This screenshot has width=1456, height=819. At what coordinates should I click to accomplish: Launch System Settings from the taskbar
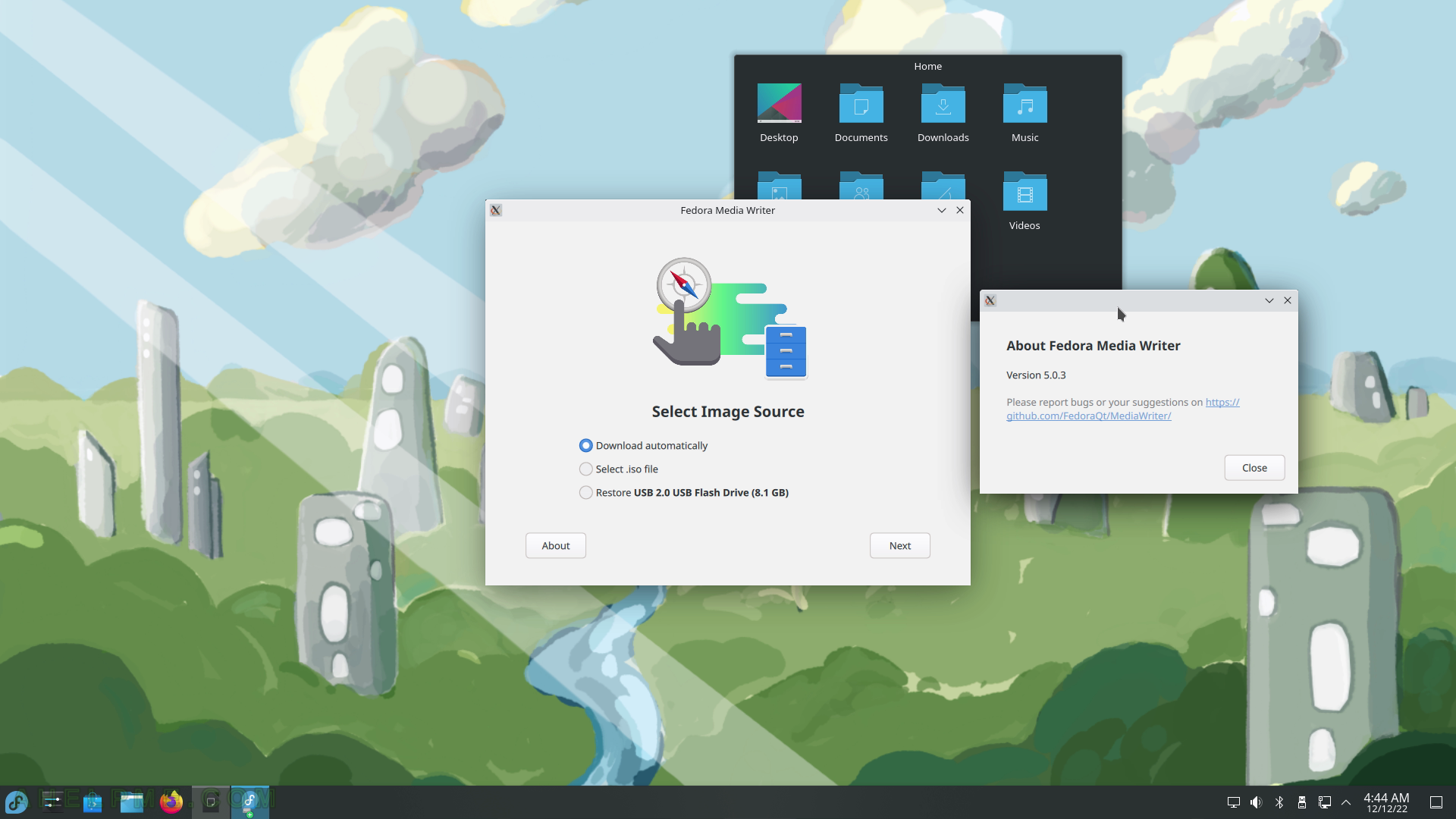click(52, 802)
